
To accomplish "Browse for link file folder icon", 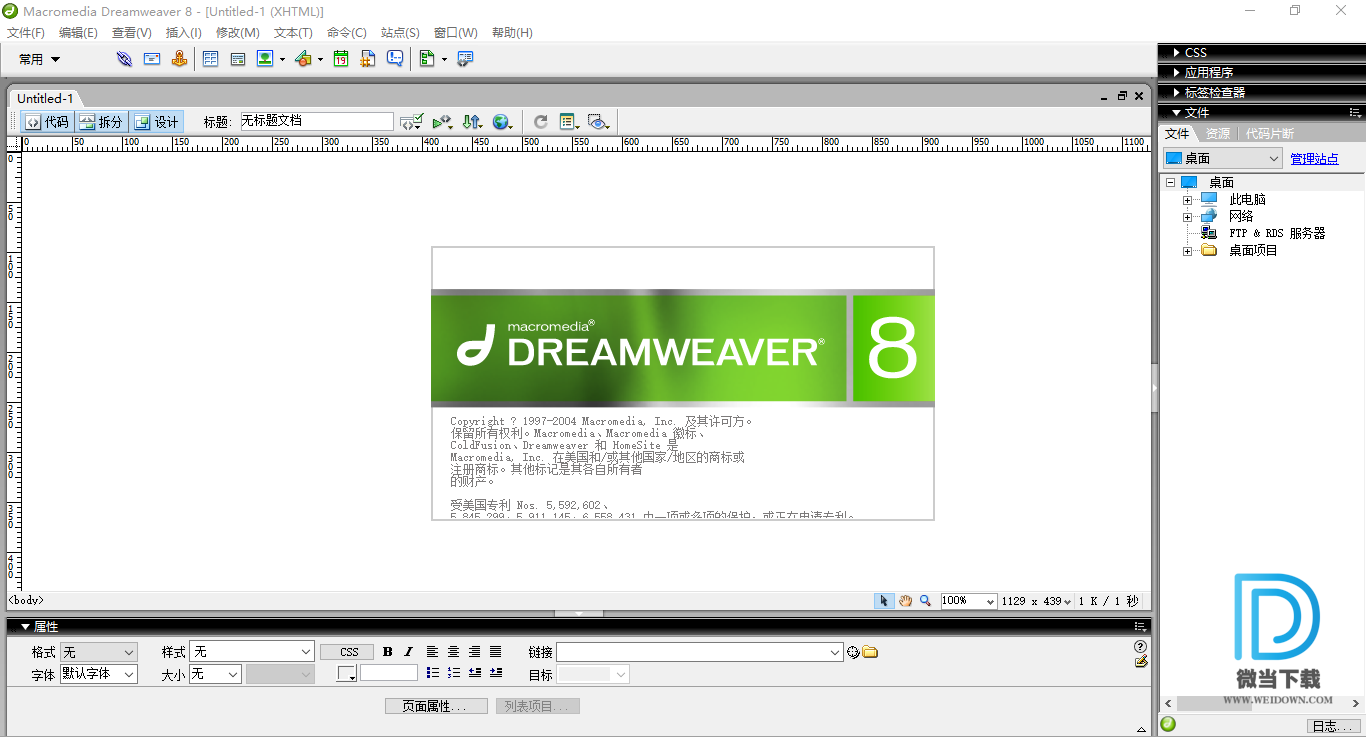I will 870,652.
